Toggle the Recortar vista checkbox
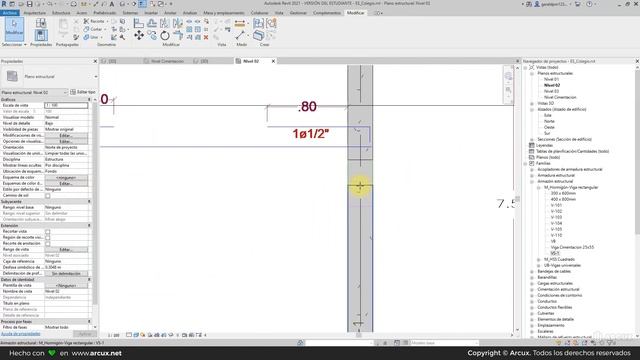640x360 pixels. [48, 231]
